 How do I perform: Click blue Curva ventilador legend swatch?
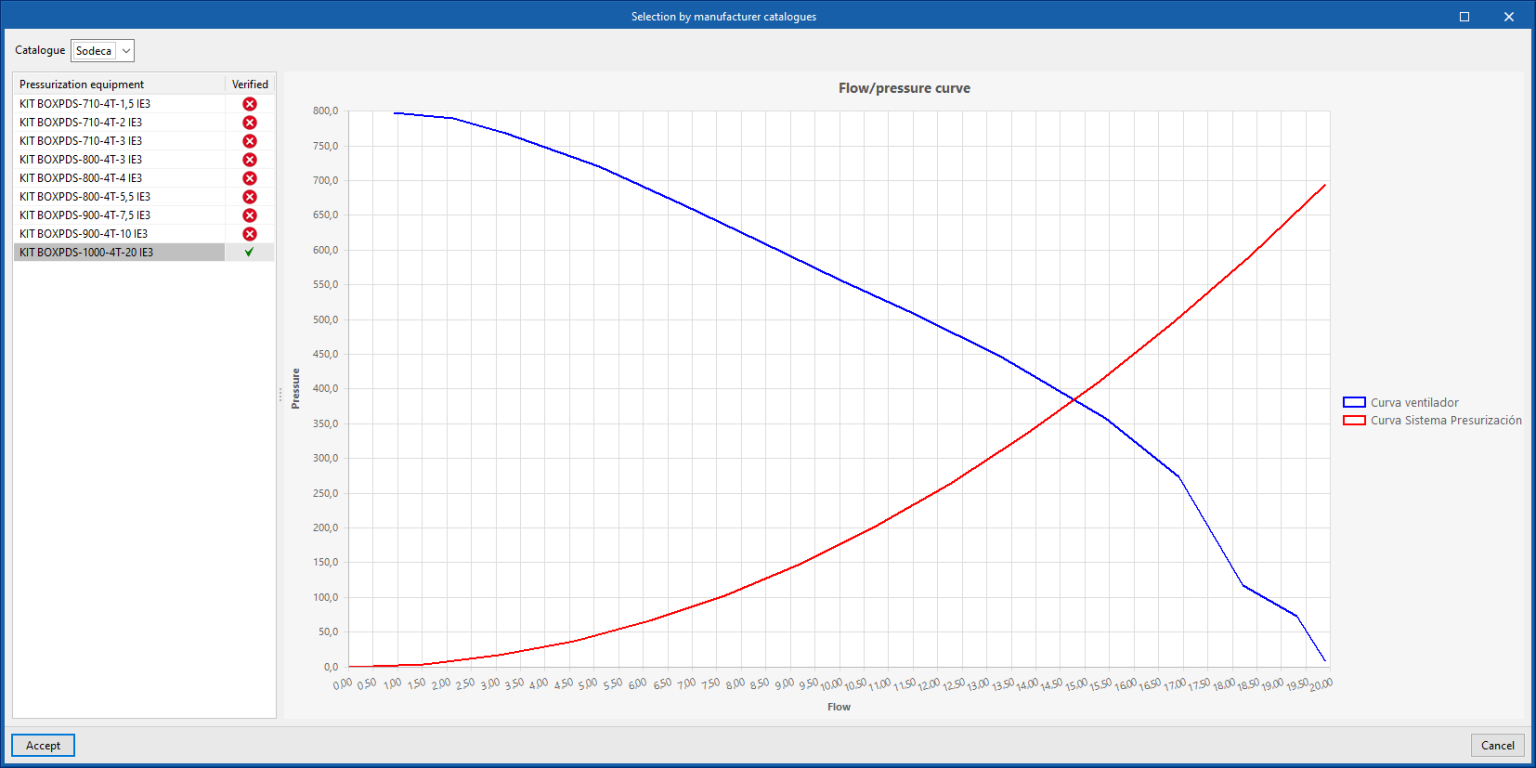coord(1354,402)
